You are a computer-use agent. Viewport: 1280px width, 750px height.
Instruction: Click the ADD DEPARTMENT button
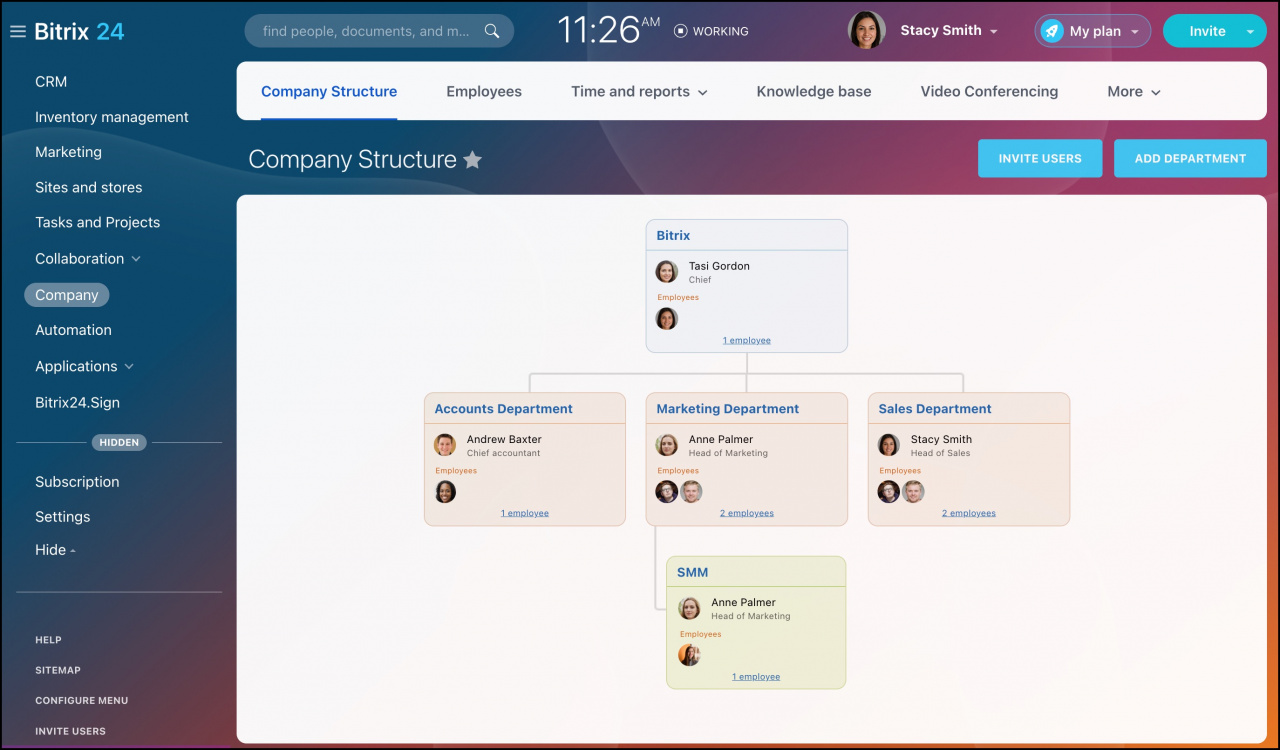click(1190, 158)
